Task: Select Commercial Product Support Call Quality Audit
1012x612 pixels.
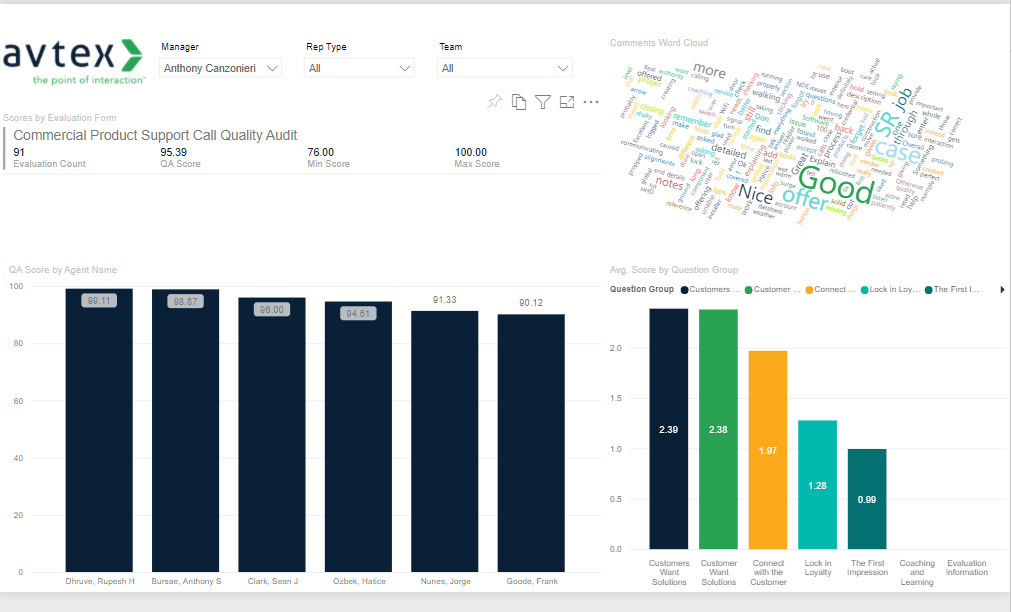Action: (155, 135)
